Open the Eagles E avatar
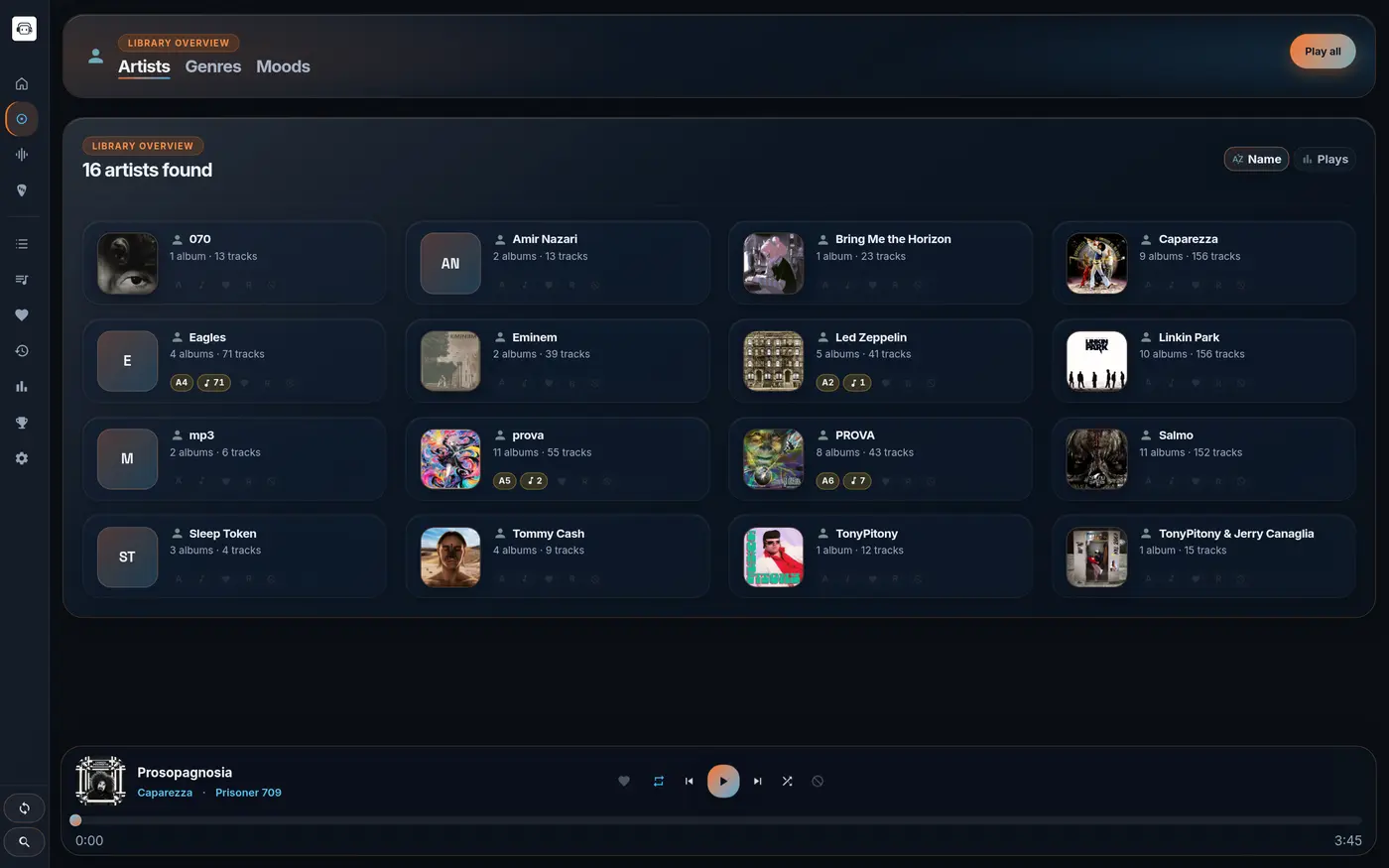 pos(127,361)
